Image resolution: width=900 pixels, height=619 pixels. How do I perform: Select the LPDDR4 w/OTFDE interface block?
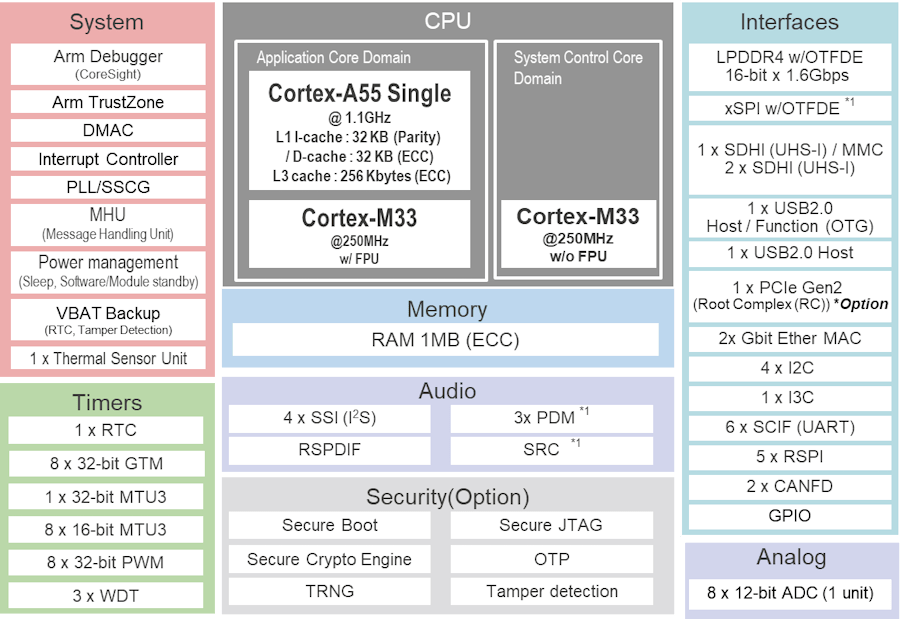[790, 67]
